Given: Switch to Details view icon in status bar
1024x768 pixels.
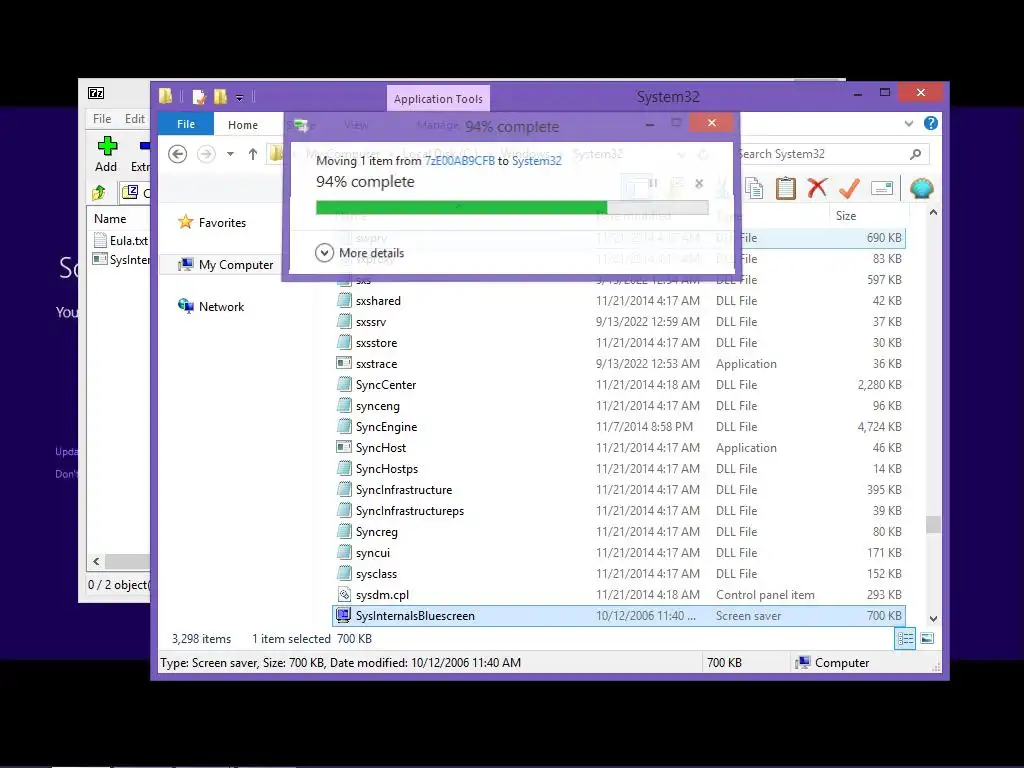Looking at the screenshot, I should coord(905,639).
